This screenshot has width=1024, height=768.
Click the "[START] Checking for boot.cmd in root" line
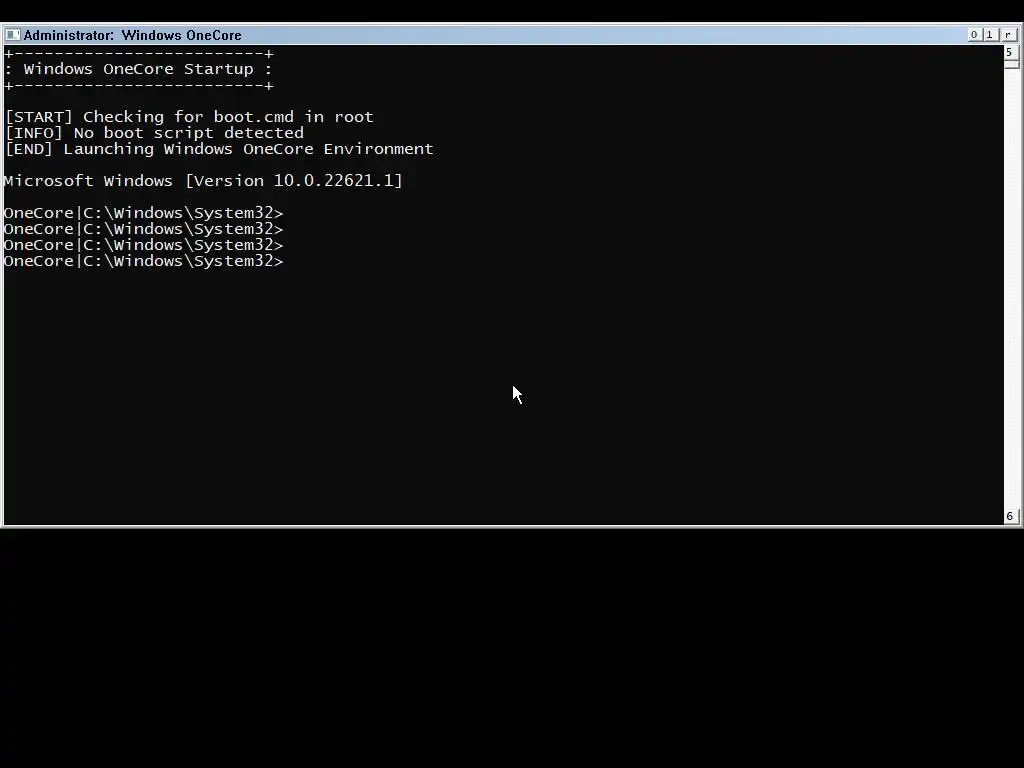tap(189, 117)
